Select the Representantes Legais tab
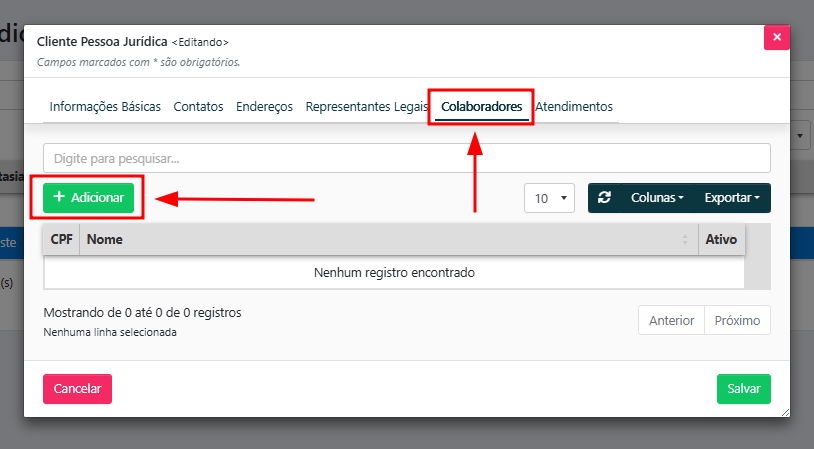Viewport: 814px width, 449px height. 365,106
